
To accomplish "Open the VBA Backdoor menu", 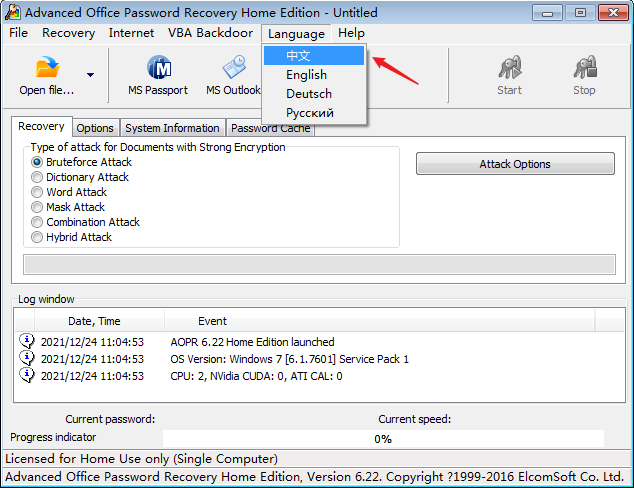I will pyautogui.click(x=210, y=33).
